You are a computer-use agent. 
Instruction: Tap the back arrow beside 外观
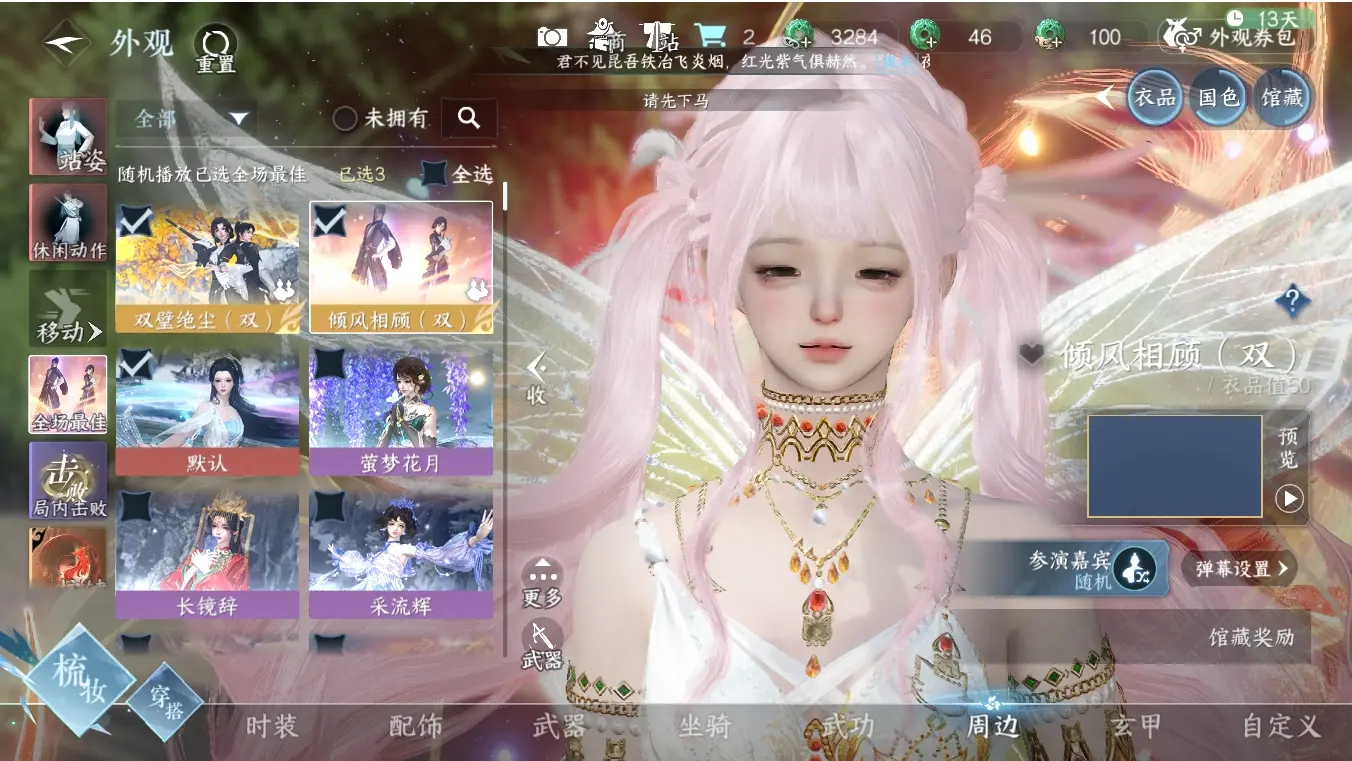[x=69, y=44]
